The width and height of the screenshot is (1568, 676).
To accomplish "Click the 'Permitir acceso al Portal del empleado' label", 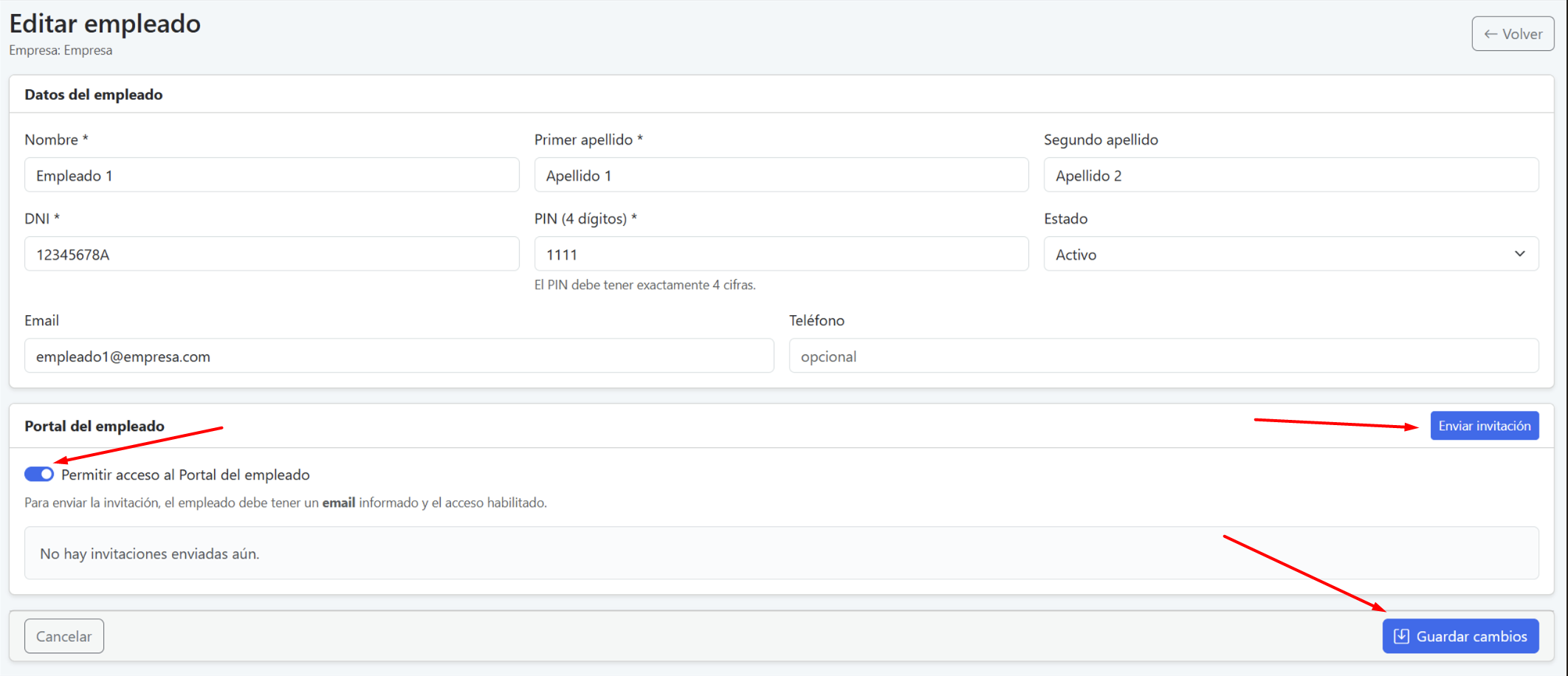I will 185,475.
